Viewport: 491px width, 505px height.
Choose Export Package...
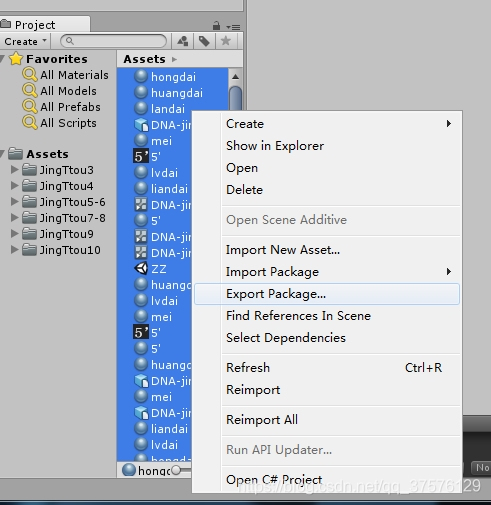[x=327, y=294]
